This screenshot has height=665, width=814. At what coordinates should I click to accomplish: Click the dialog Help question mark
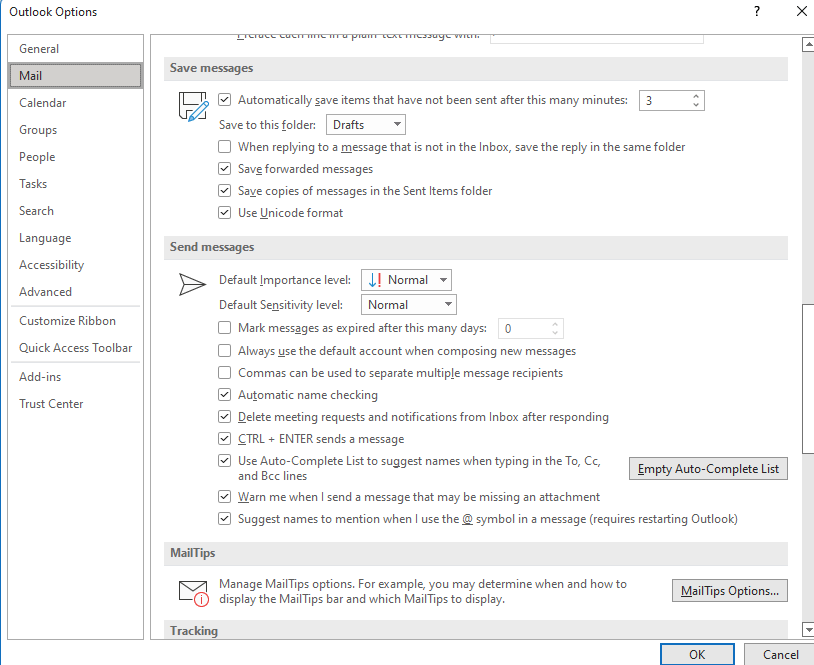pos(757,11)
